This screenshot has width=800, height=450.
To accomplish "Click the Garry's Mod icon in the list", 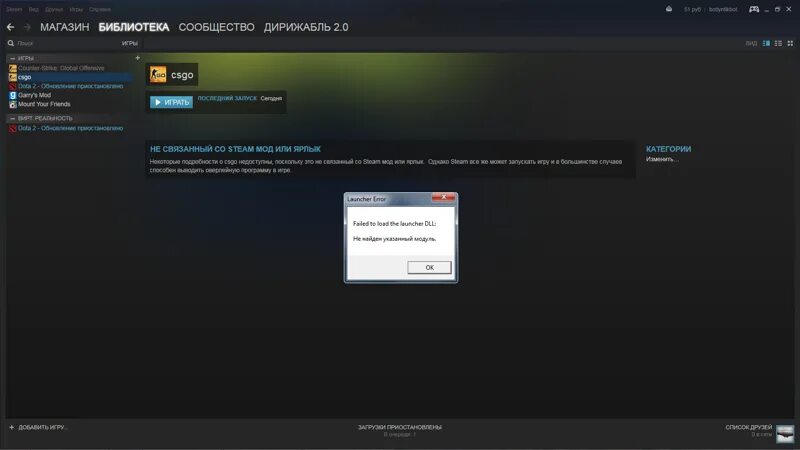I will 13,95.
